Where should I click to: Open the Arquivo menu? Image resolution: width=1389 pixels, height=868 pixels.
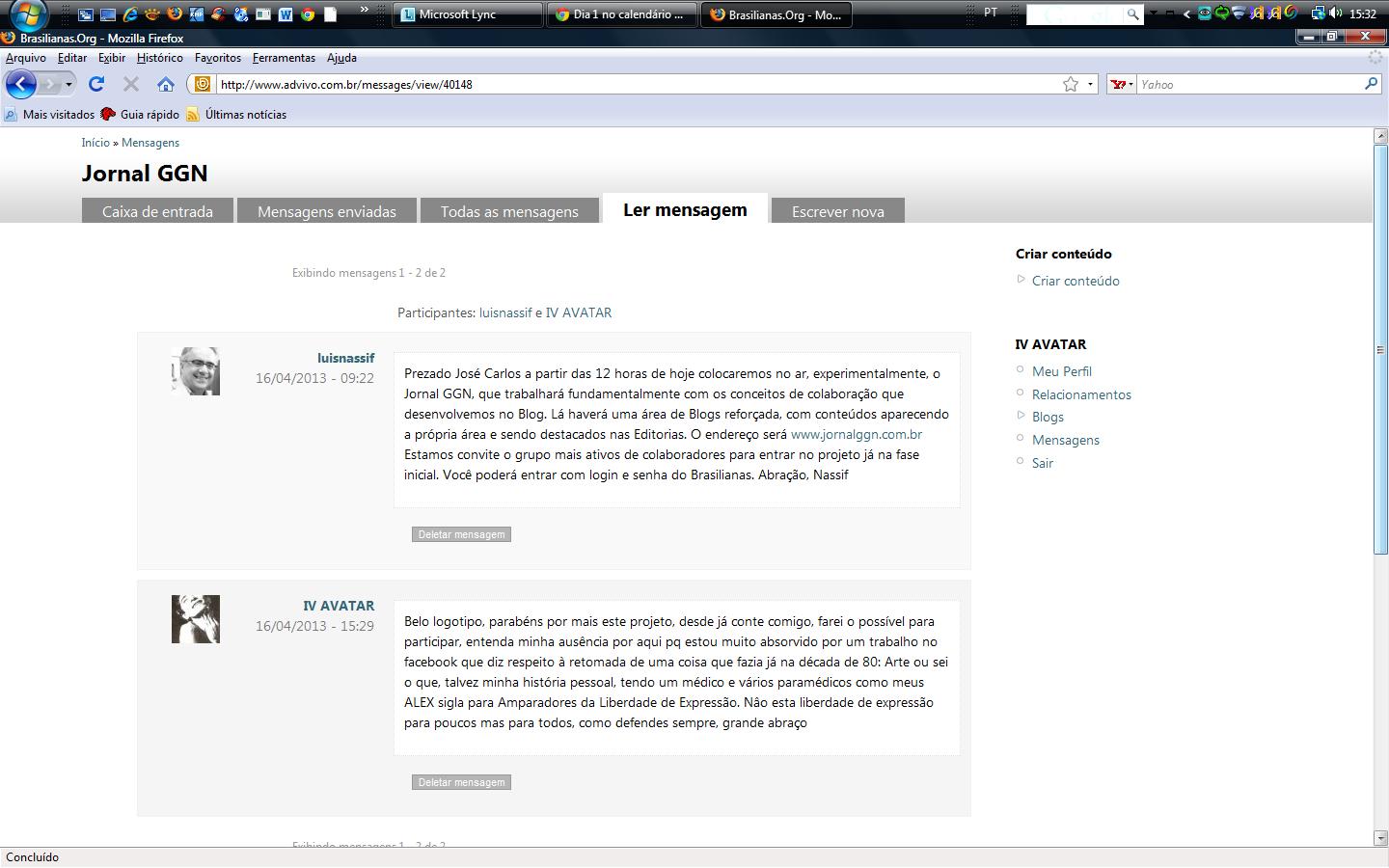click(x=26, y=58)
